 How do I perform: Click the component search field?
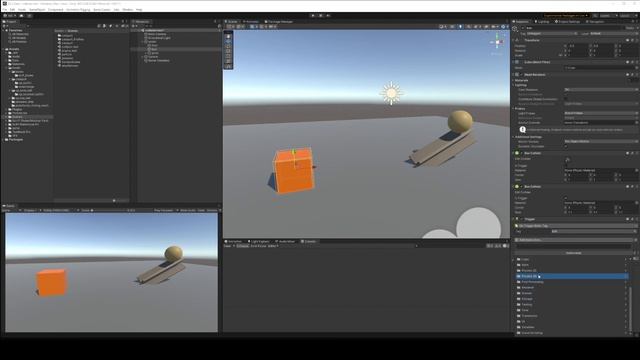click(573, 247)
